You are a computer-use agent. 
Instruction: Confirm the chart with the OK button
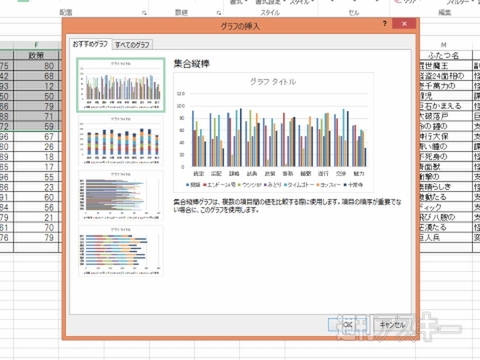pyautogui.click(x=347, y=325)
